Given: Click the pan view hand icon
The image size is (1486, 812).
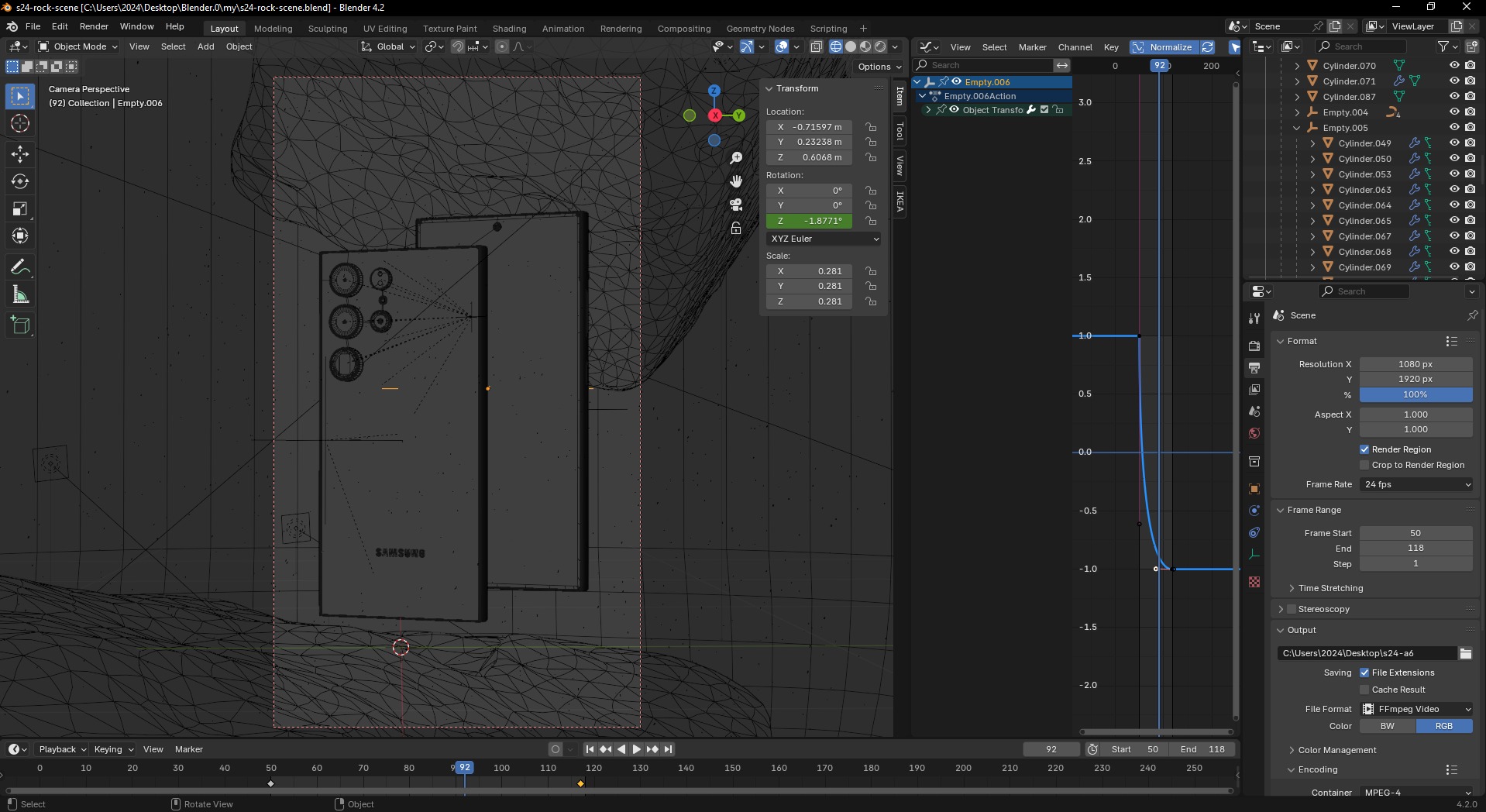Looking at the screenshot, I should pos(736,181).
